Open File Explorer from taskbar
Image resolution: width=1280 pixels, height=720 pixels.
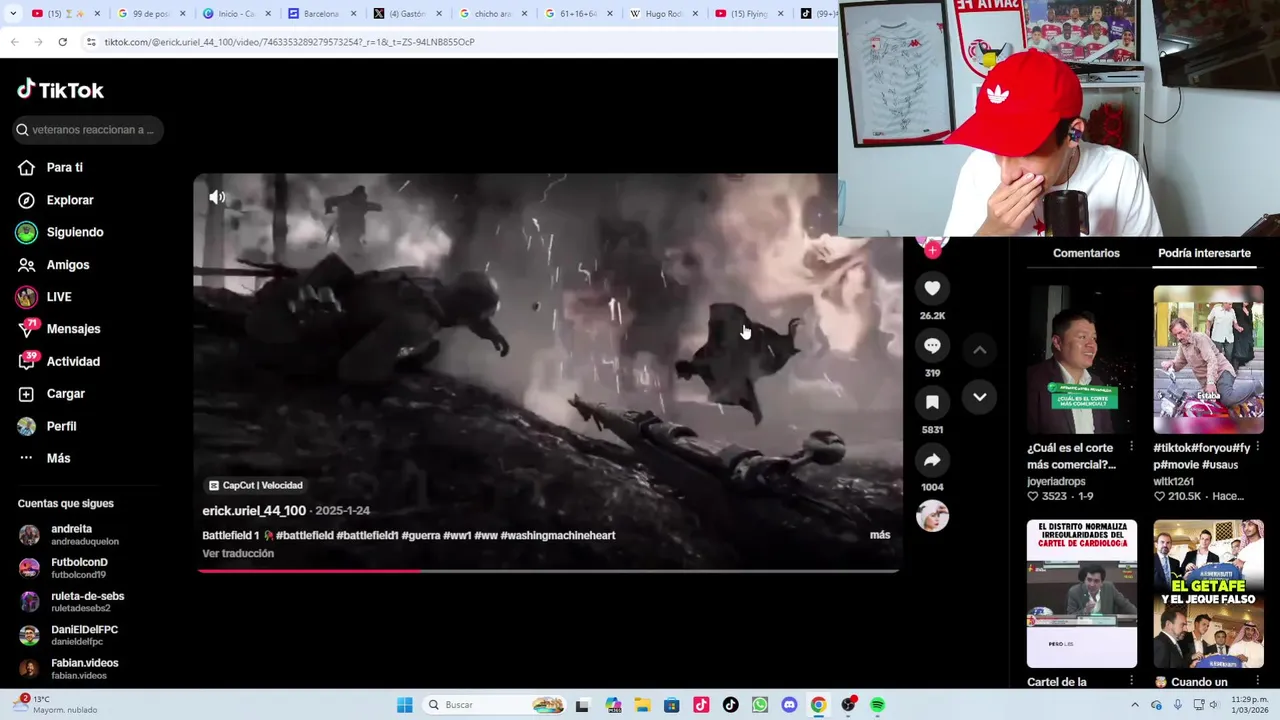(642, 705)
